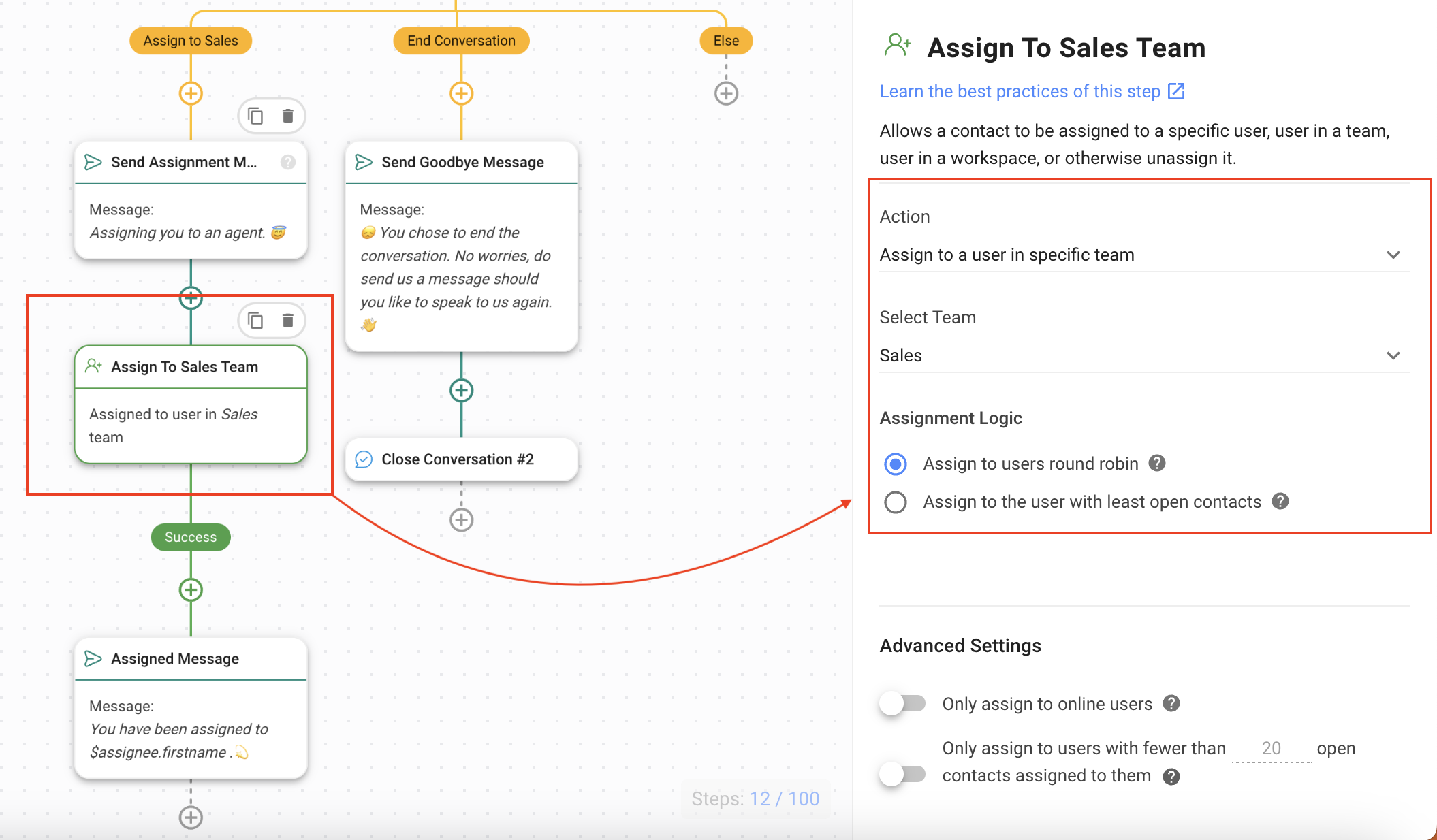Click the 20 open contacts input field
The width and height of the screenshot is (1437, 840).
[1271, 748]
